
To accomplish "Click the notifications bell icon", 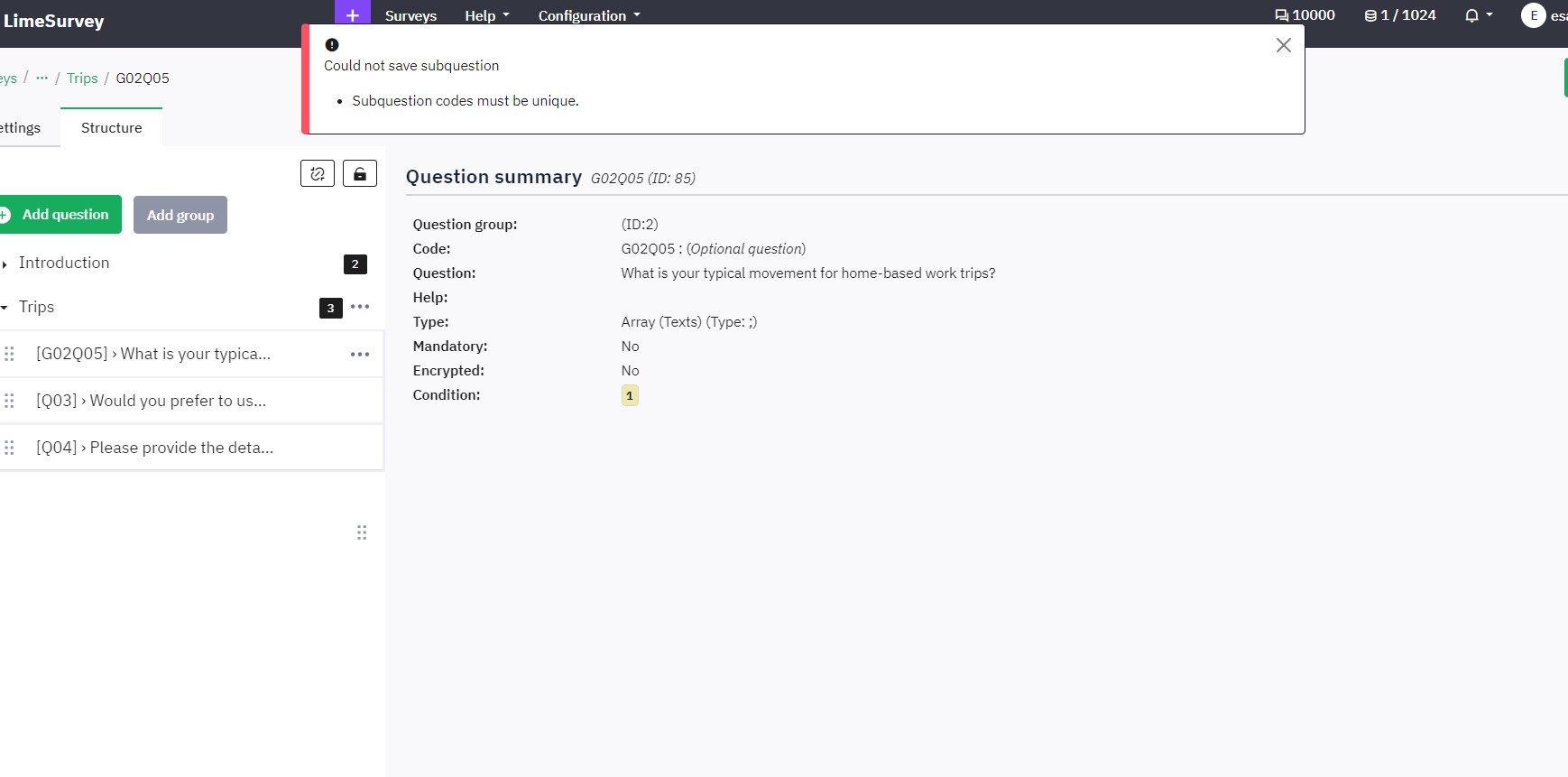I will 1472,15.
